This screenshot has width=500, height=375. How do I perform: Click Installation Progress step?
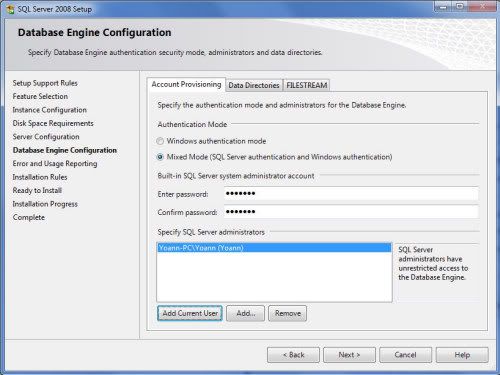click(x=45, y=204)
